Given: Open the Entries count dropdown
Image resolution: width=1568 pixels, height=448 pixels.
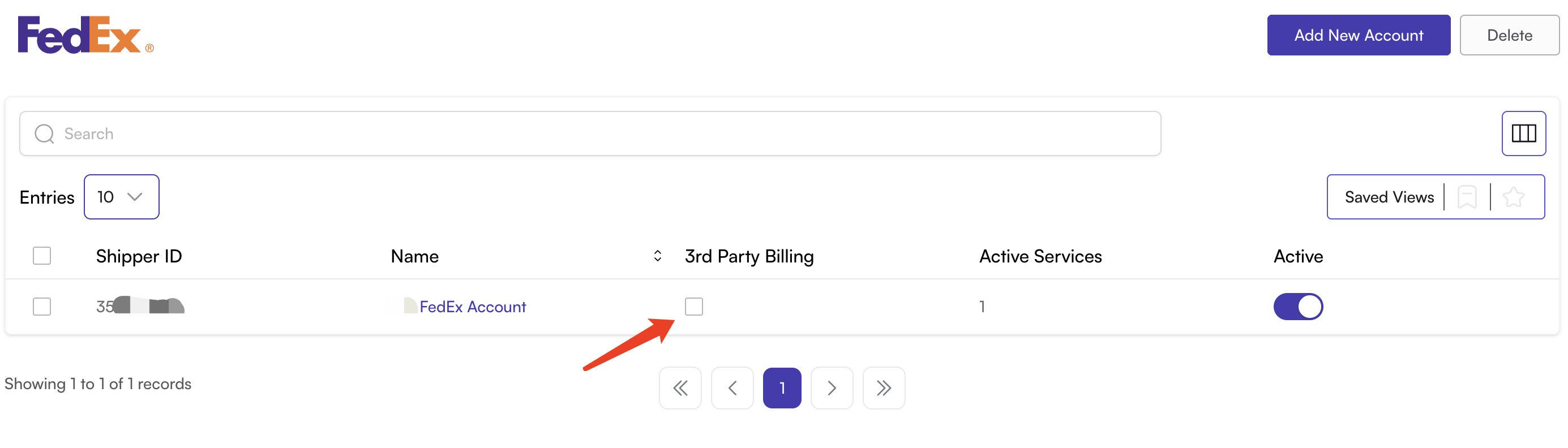Looking at the screenshot, I should point(121,197).
